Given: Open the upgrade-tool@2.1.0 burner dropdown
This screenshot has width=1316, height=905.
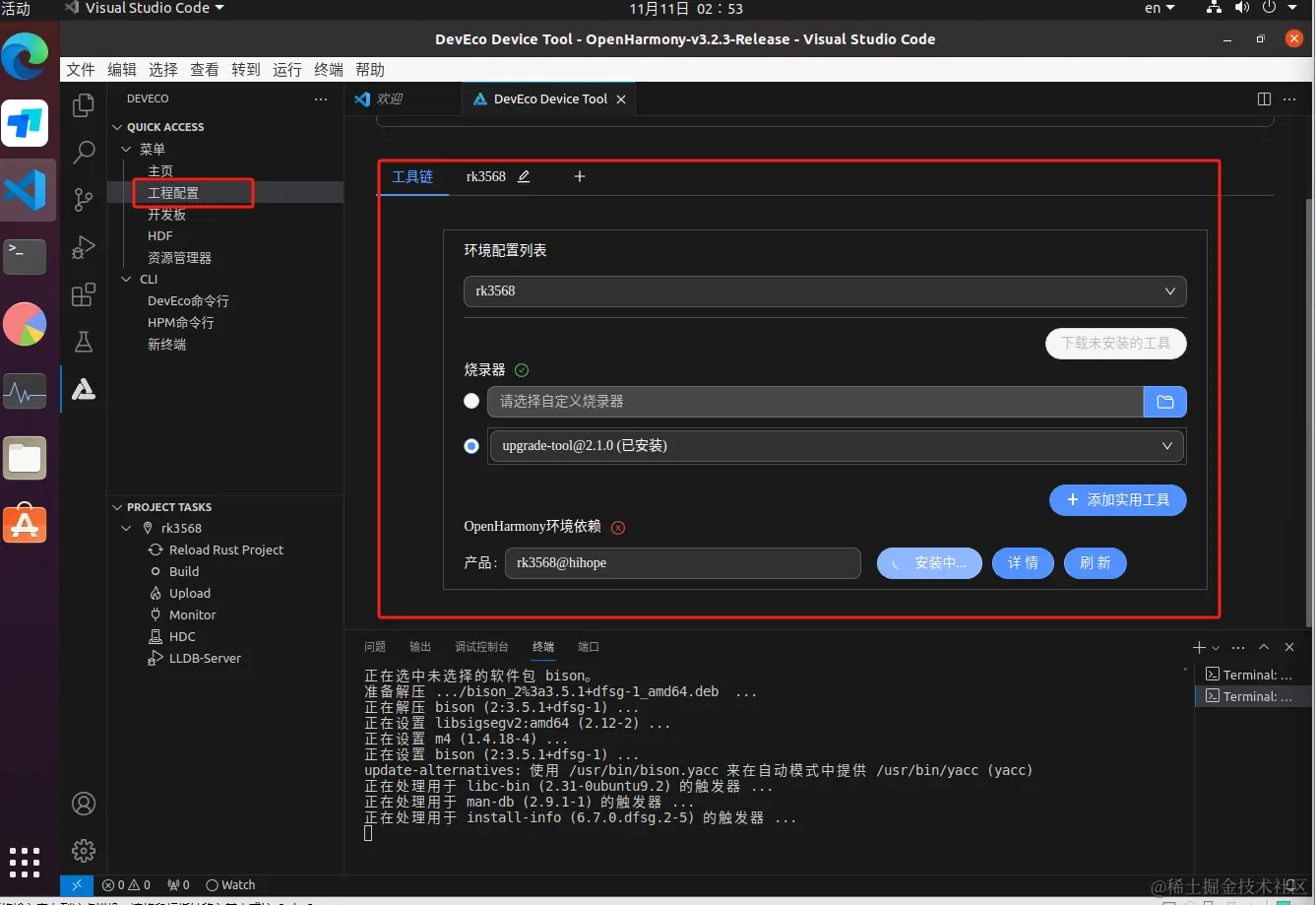Looking at the screenshot, I should [x=837, y=446].
